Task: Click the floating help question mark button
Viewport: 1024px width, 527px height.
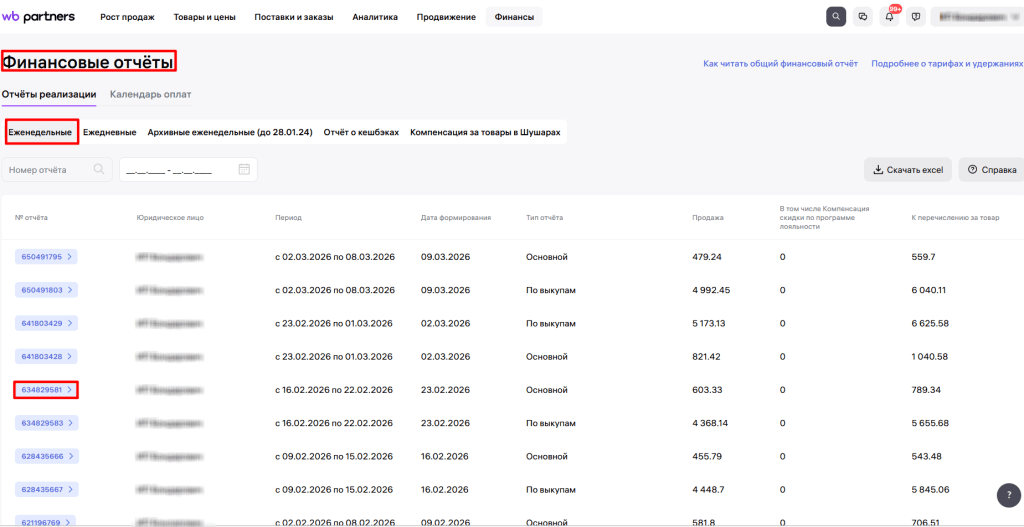Action: [x=1009, y=495]
